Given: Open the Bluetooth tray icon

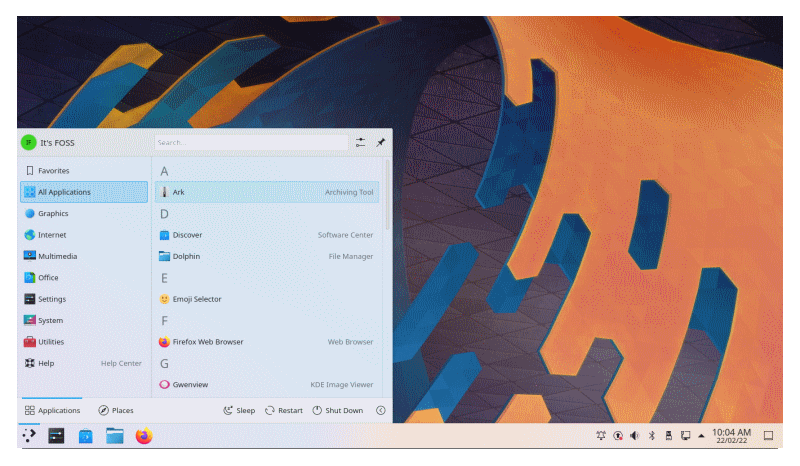Looking at the screenshot, I should pyautogui.click(x=652, y=435).
